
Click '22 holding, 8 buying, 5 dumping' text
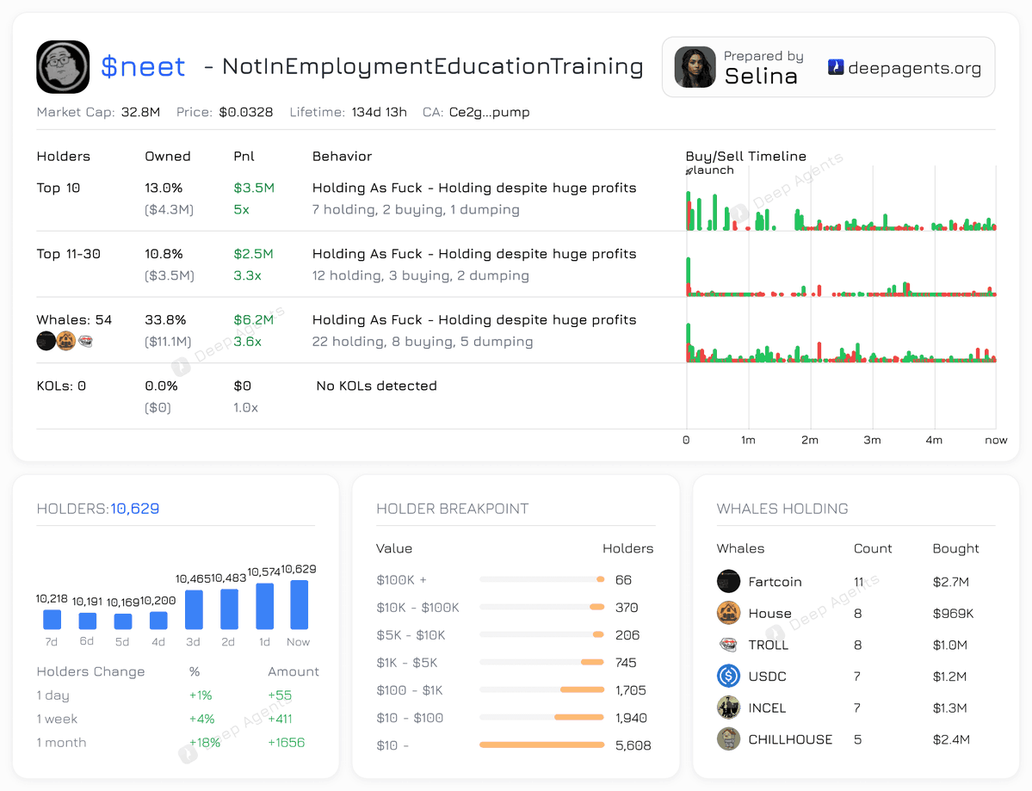click(x=423, y=342)
